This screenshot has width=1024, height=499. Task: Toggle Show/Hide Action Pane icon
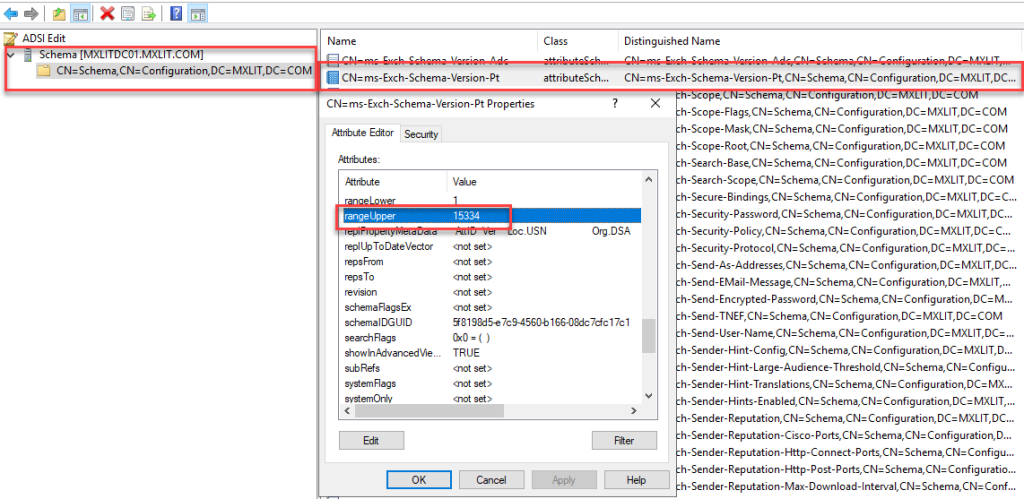click(x=197, y=14)
